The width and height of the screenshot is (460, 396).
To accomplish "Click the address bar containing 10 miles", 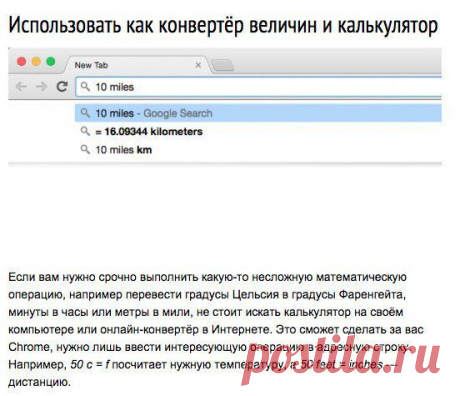I will point(259,87).
